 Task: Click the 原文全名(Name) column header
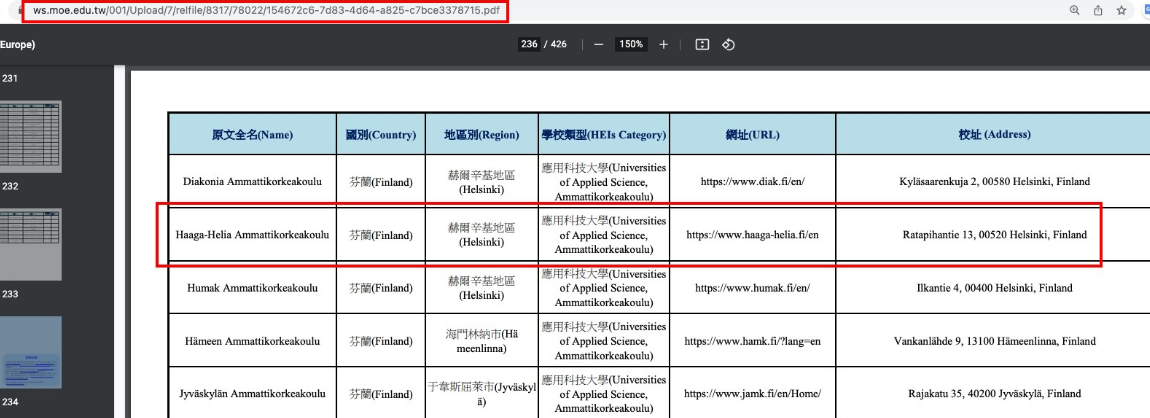252,135
